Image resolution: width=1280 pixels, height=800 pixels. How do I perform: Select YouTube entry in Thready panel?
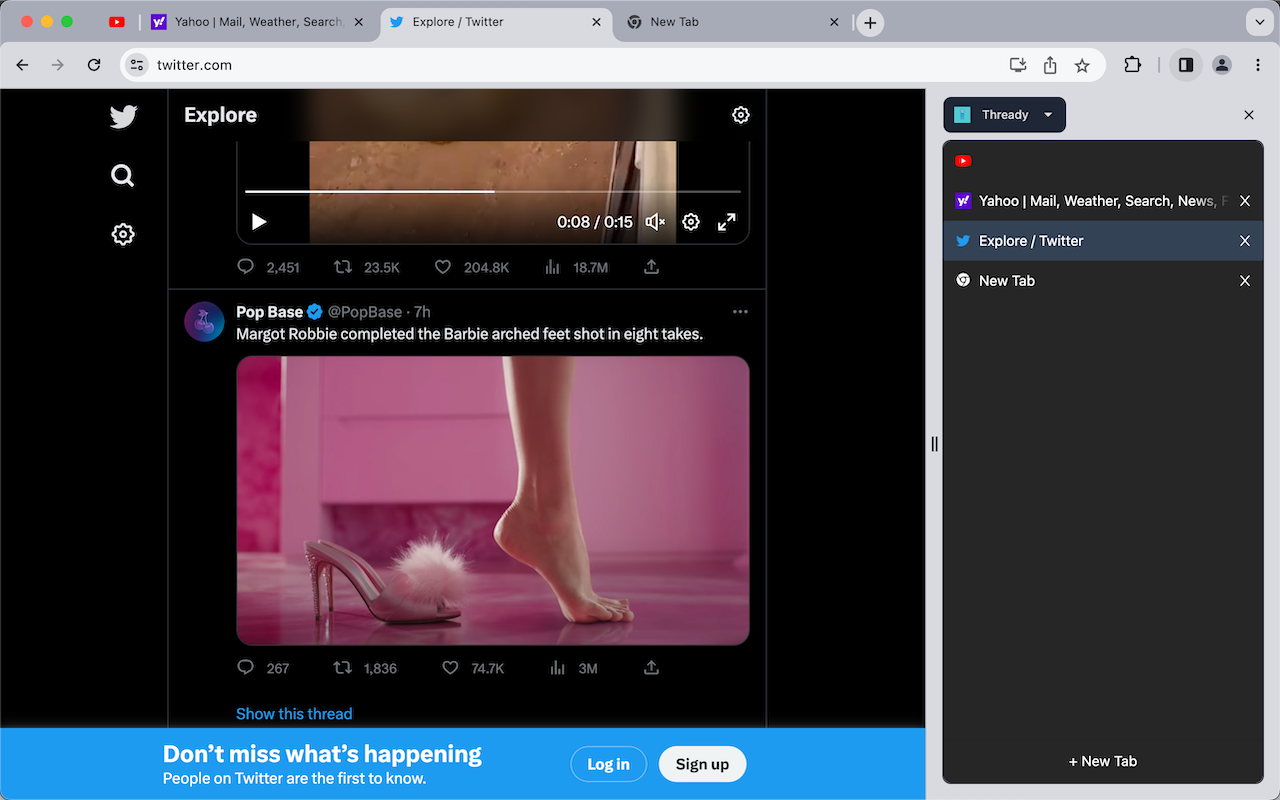[x=1103, y=161]
